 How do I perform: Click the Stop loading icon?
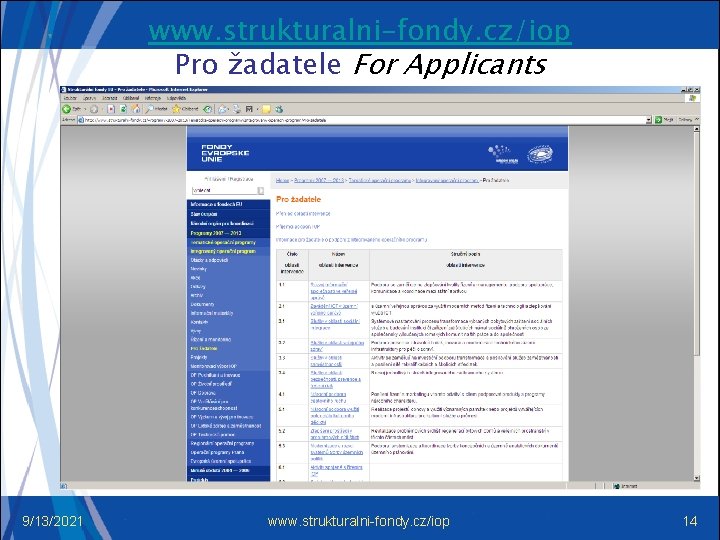tap(111, 109)
